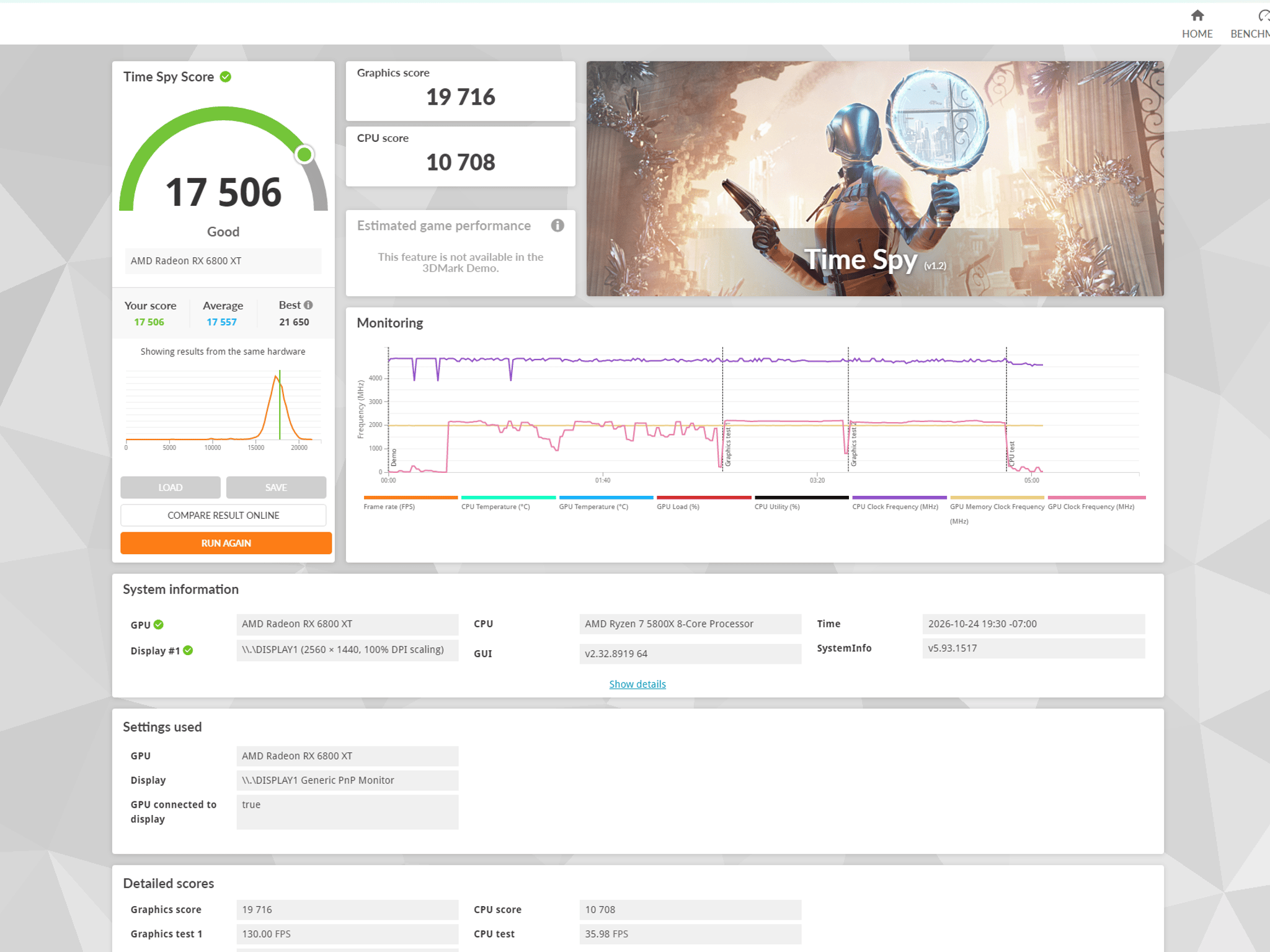
Task: Toggle the CPU Clock Frequency legend swatch
Action: tap(899, 497)
